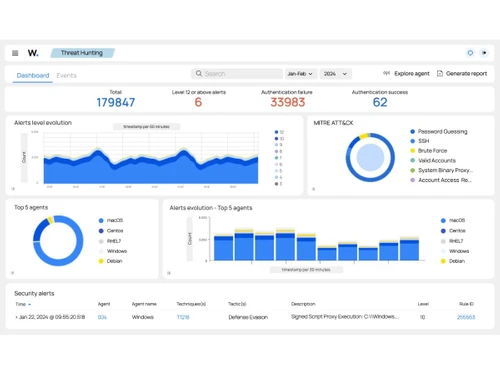Expand the Jan 22, 2024 alert row
This screenshot has width=500, height=375.
pos(16,317)
